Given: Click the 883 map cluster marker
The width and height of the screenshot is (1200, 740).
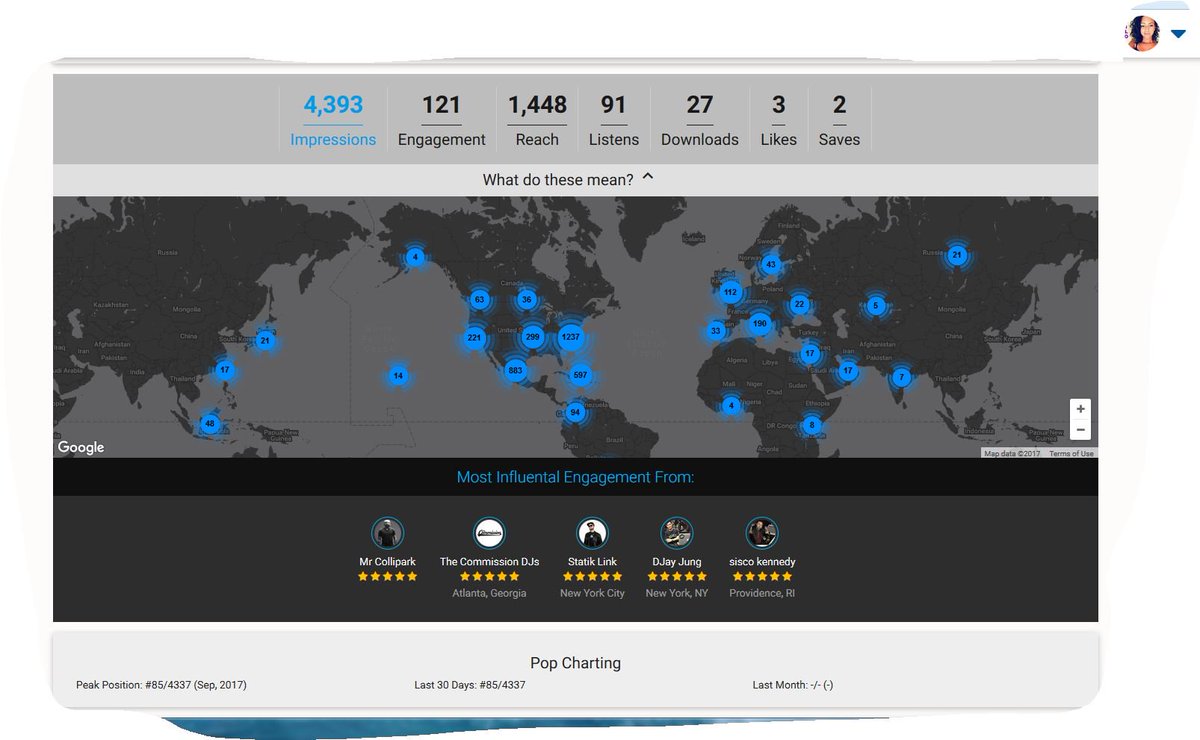Looking at the screenshot, I should pyautogui.click(x=515, y=371).
